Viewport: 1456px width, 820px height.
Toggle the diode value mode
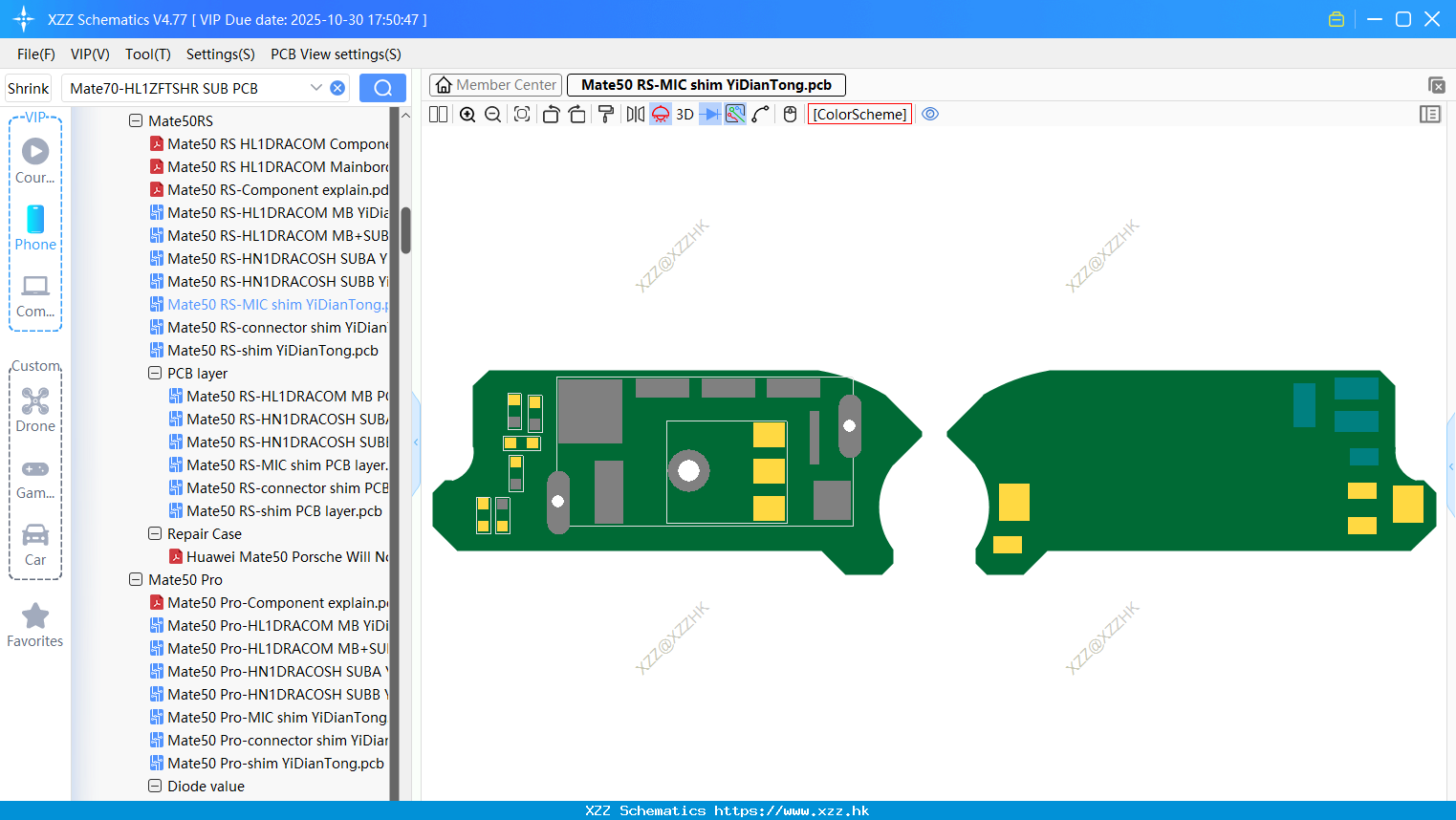pyautogui.click(x=710, y=114)
